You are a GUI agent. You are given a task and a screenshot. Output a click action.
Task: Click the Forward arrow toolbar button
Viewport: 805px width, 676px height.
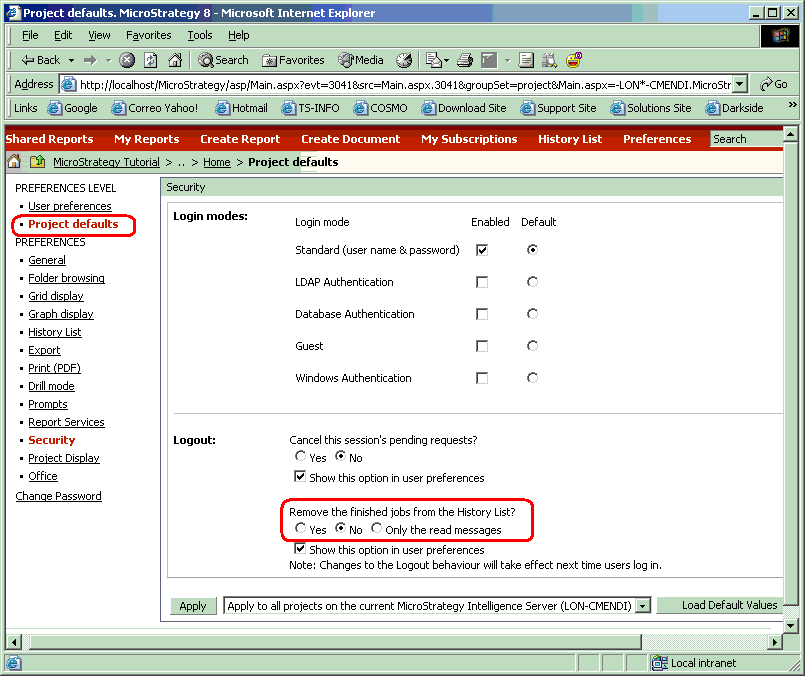90,60
